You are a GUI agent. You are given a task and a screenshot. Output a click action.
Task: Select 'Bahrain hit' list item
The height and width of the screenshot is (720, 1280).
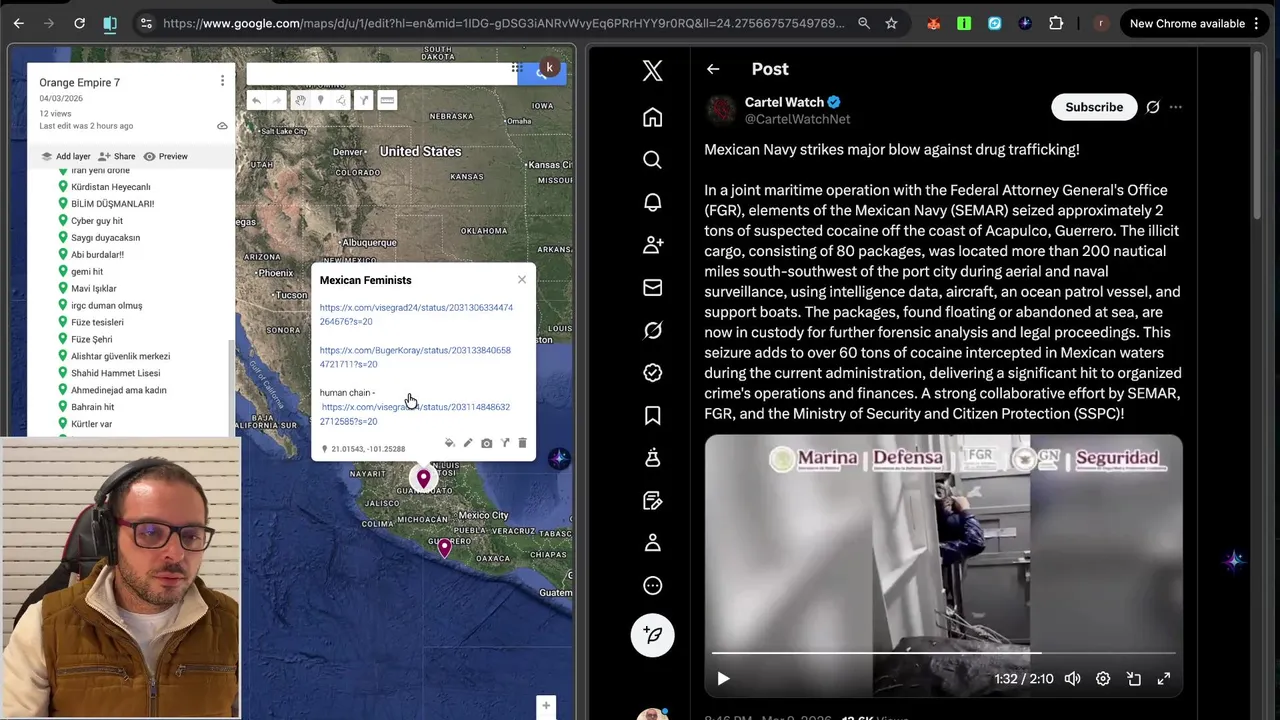92,407
